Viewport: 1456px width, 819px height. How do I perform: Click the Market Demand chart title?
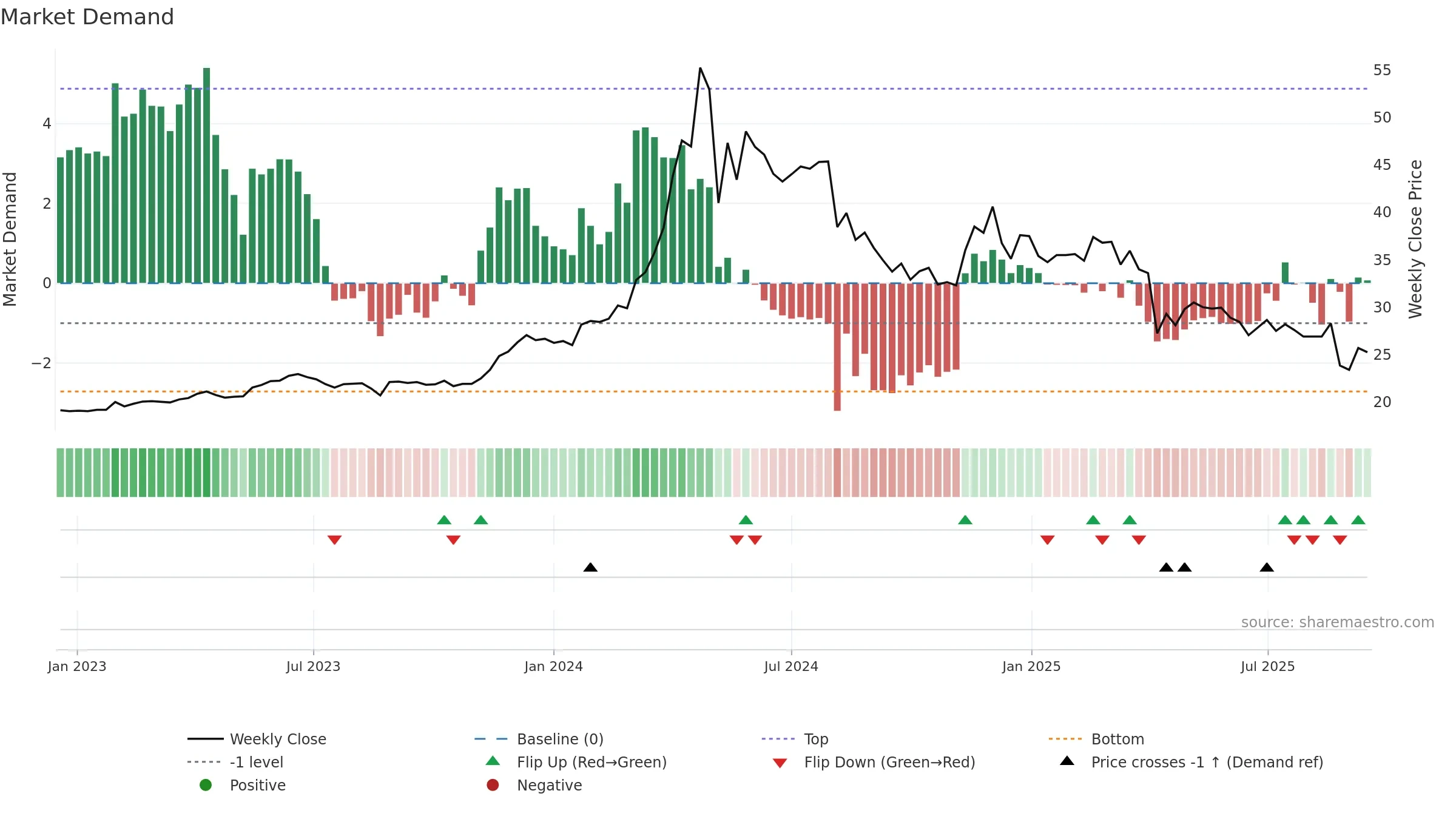click(x=87, y=17)
